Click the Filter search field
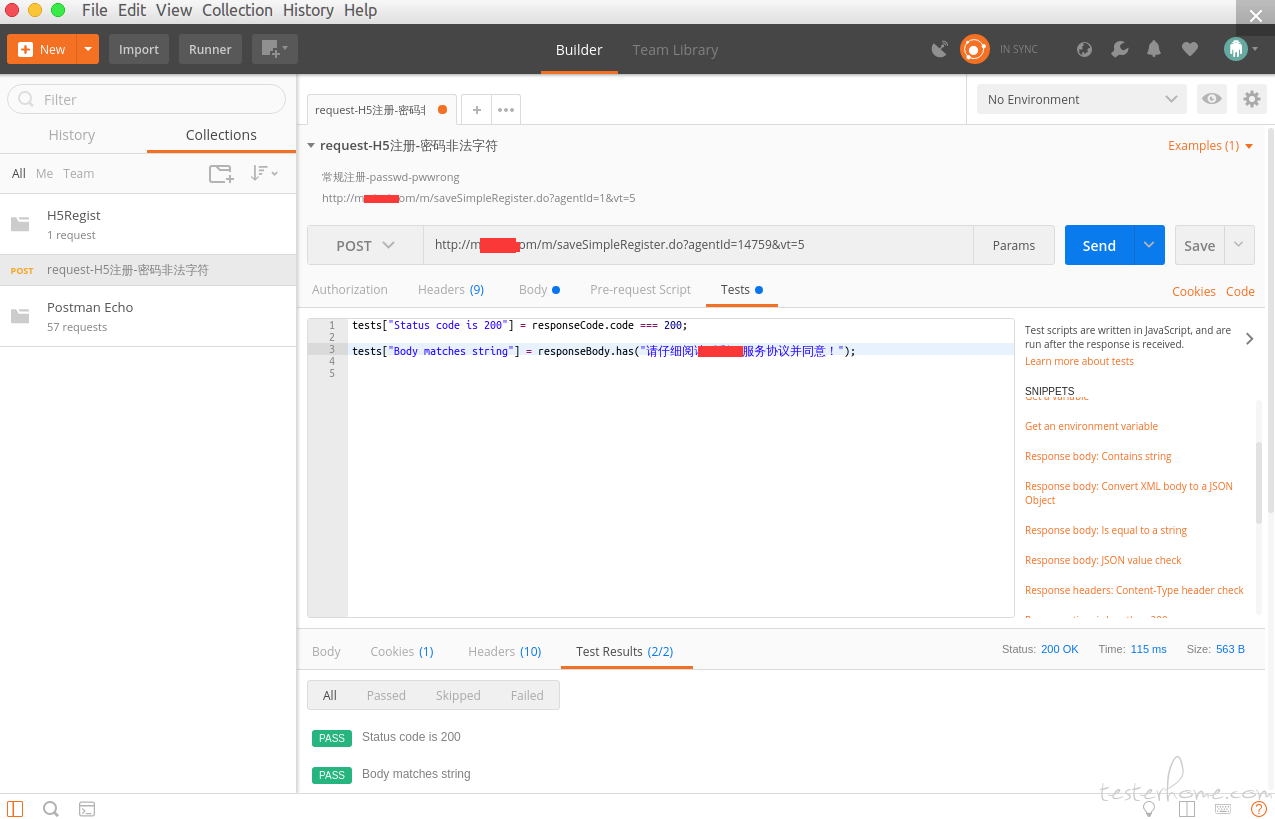The width and height of the screenshot is (1275, 819). [146, 99]
